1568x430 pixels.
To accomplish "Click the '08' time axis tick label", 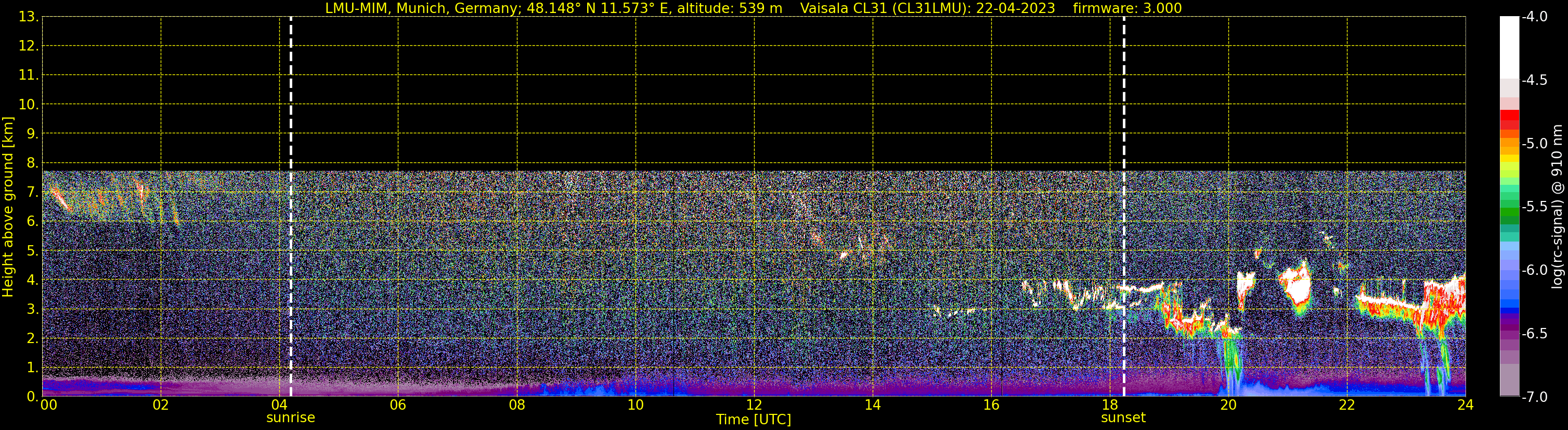I will point(517,405).
